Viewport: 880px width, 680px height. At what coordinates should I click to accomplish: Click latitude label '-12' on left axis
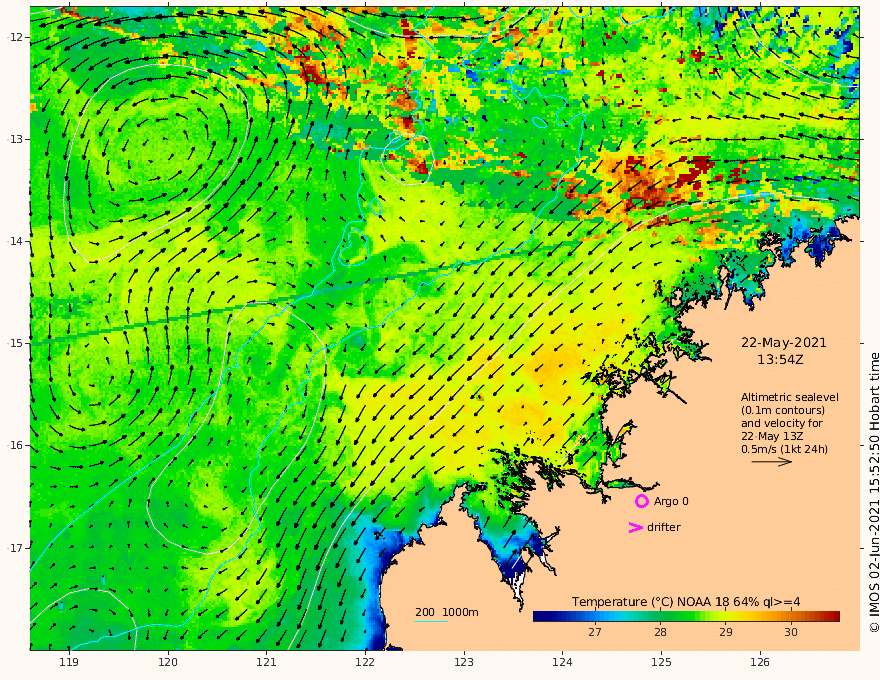(x=15, y=37)
